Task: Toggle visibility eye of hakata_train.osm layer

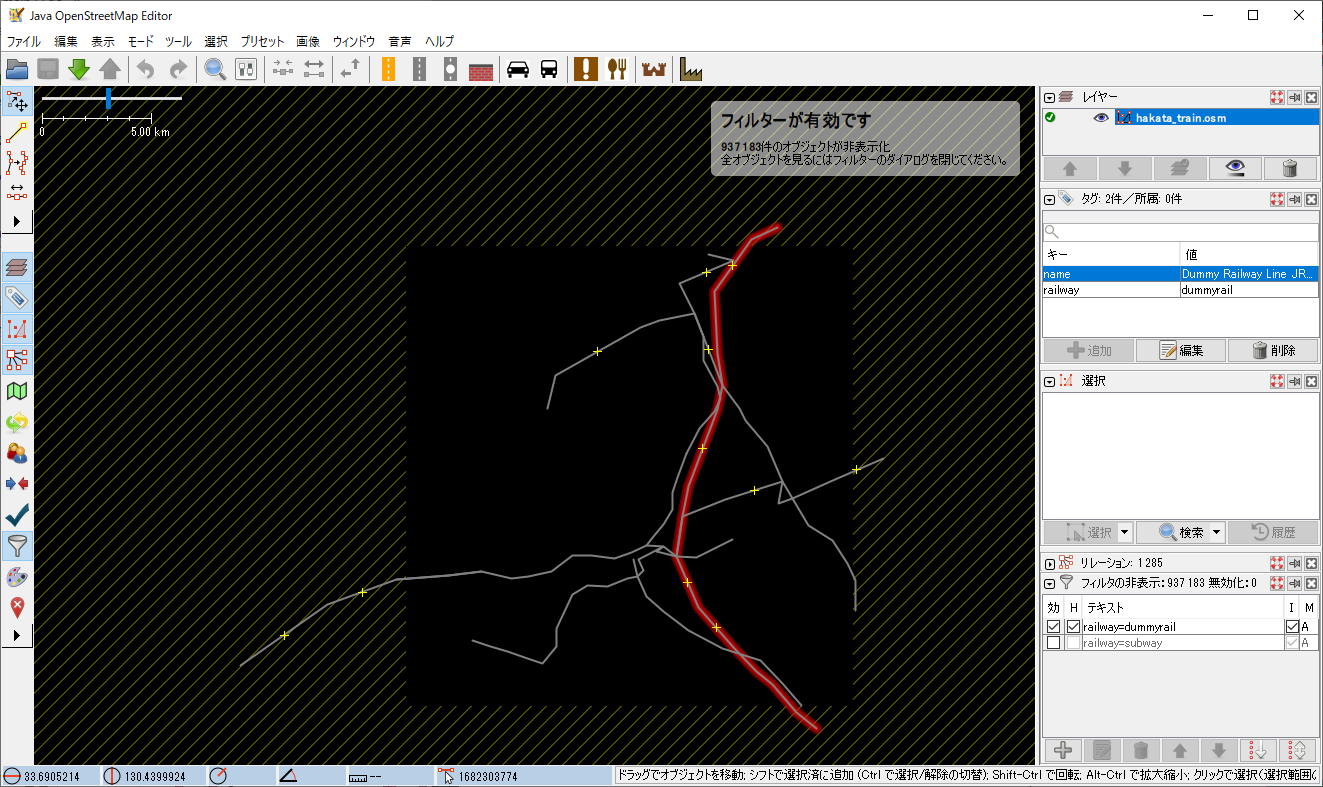Action: 1101,118
